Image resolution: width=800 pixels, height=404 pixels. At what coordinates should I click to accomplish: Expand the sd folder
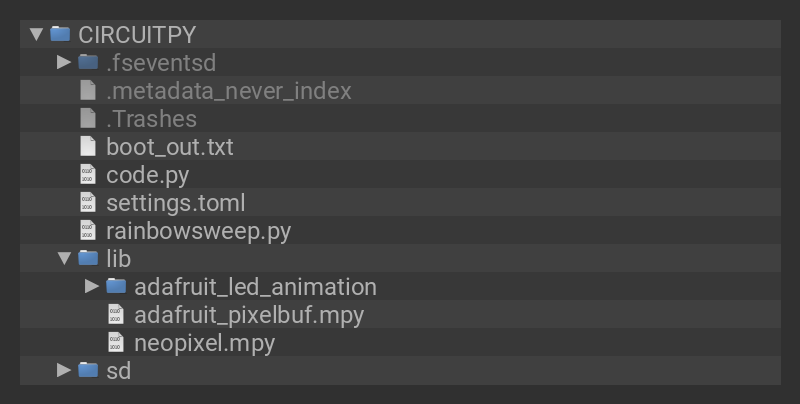(64, 370)
